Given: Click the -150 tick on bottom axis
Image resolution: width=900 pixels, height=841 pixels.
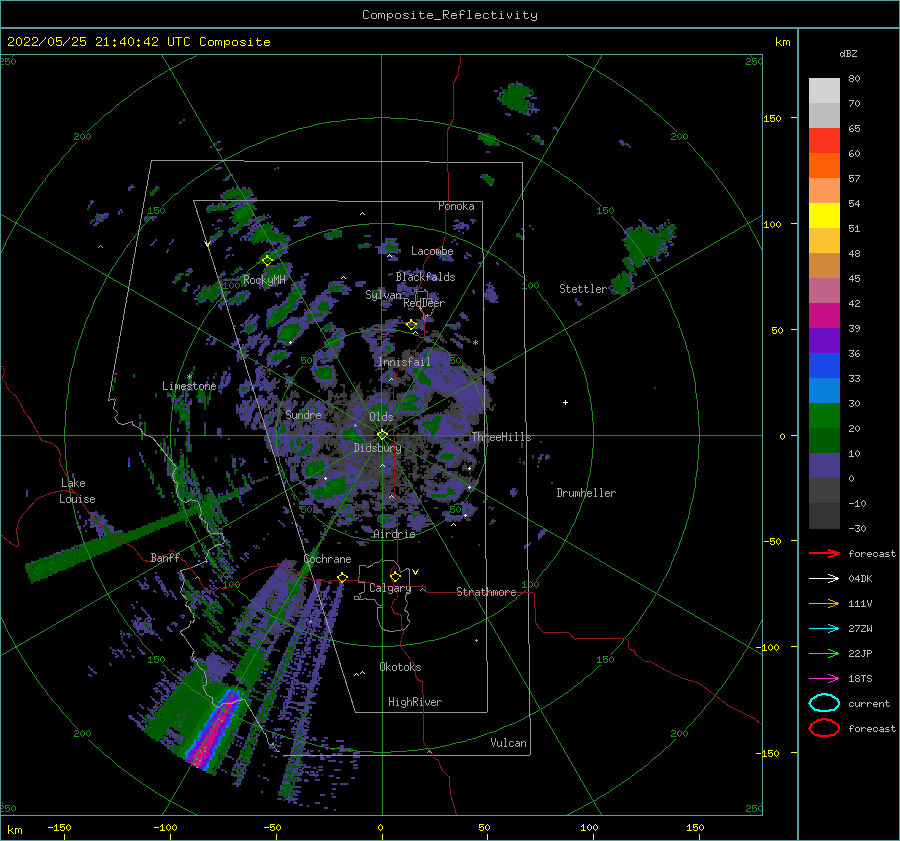Looking at the screenshot, I should [x=59, y=827].
